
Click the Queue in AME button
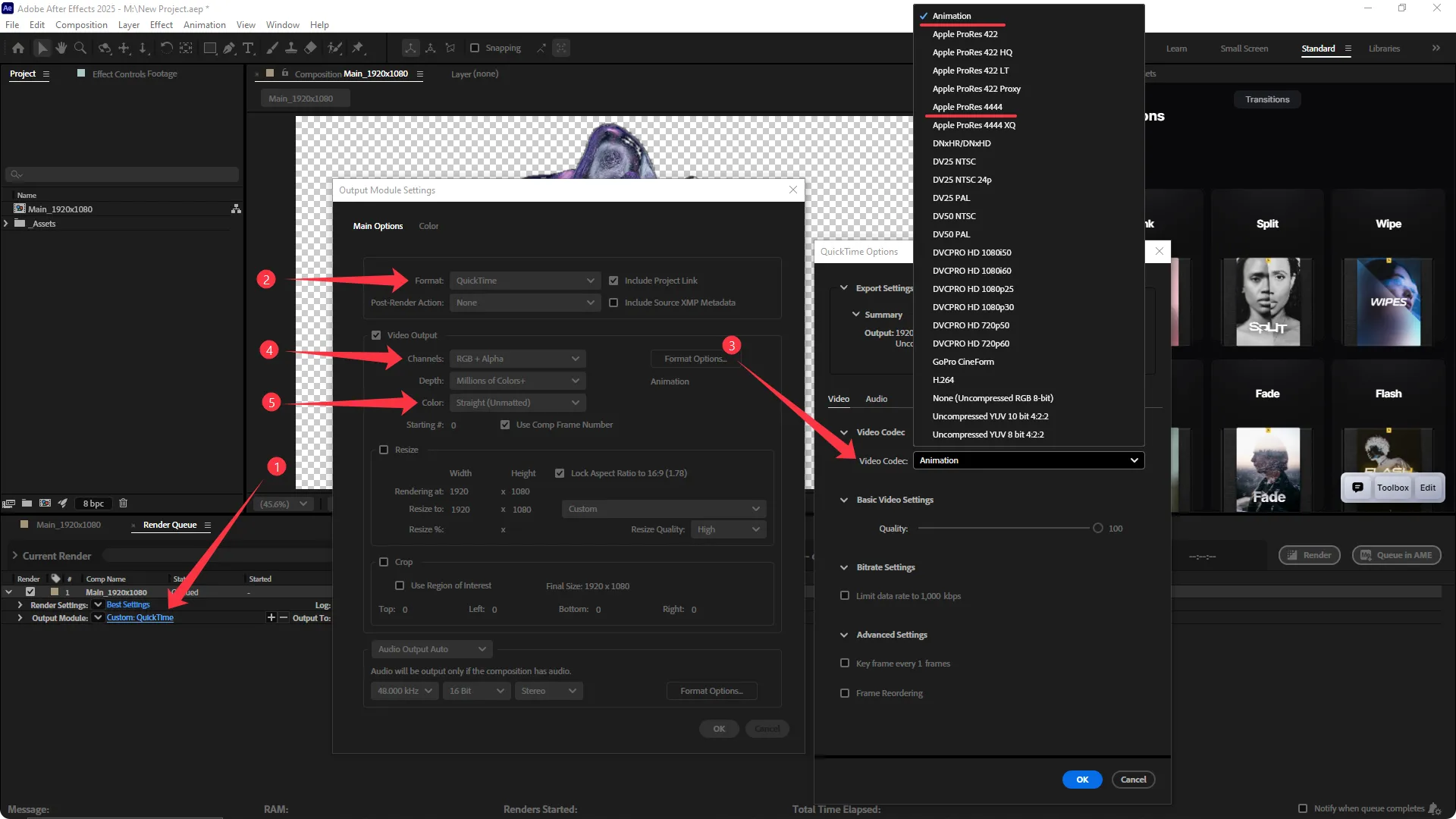click(x=1396, y=555)
